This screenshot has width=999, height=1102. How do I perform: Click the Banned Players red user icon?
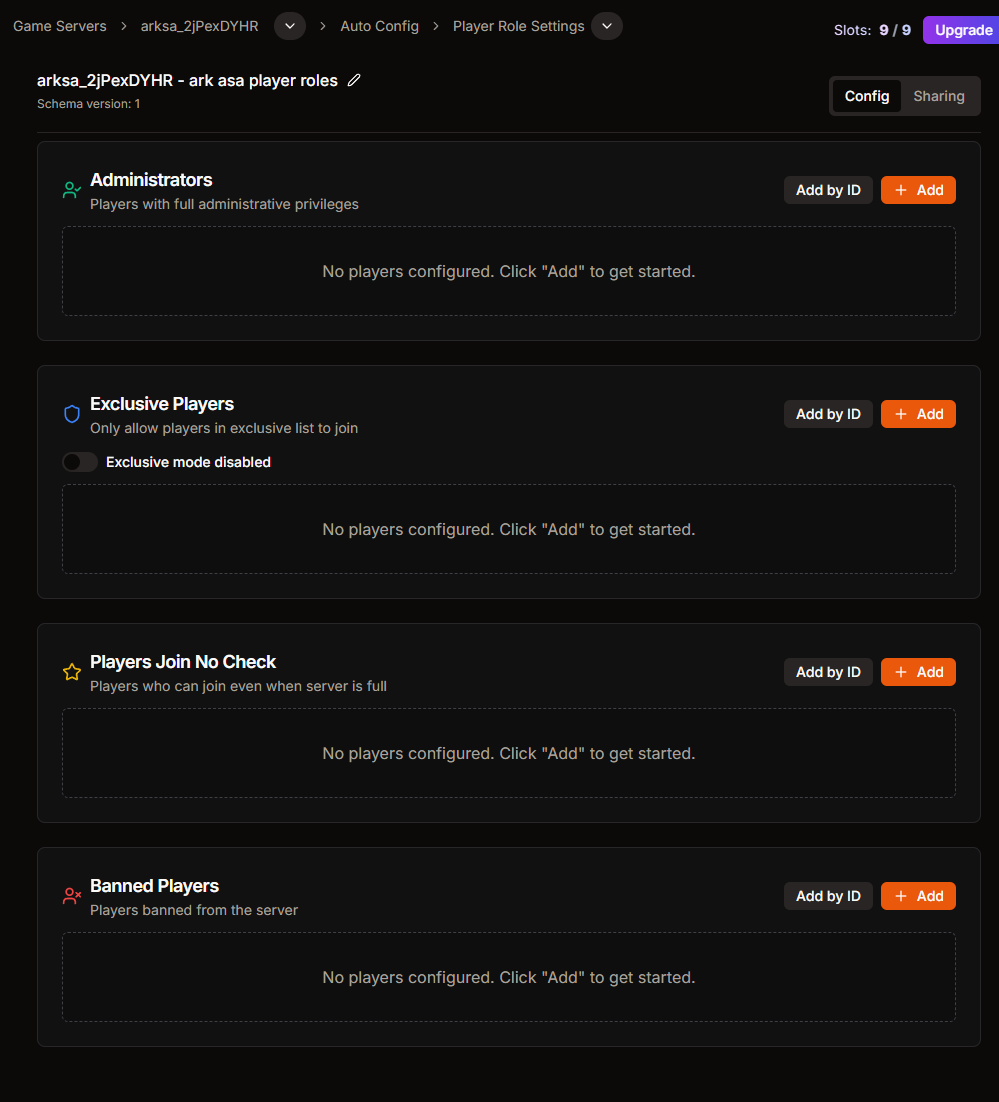click(72, 896)
